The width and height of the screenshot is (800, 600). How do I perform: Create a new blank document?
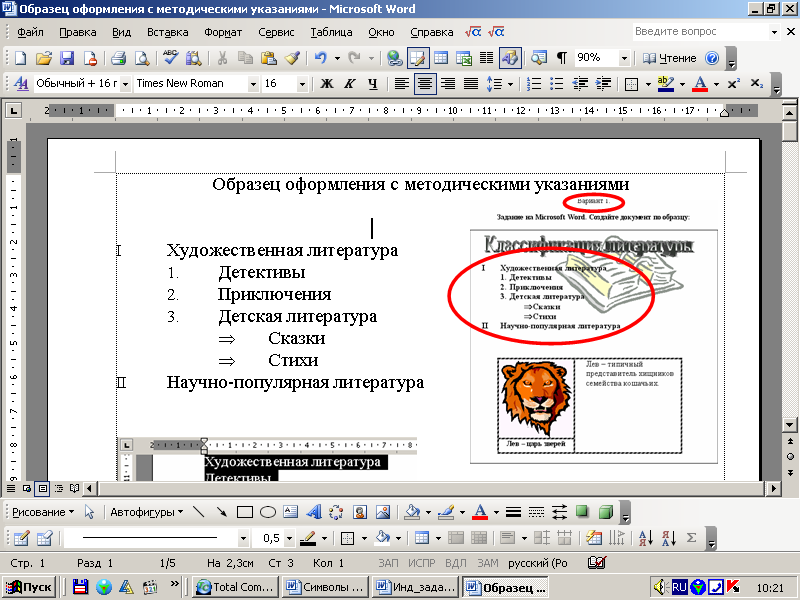[x=21, y=58]
